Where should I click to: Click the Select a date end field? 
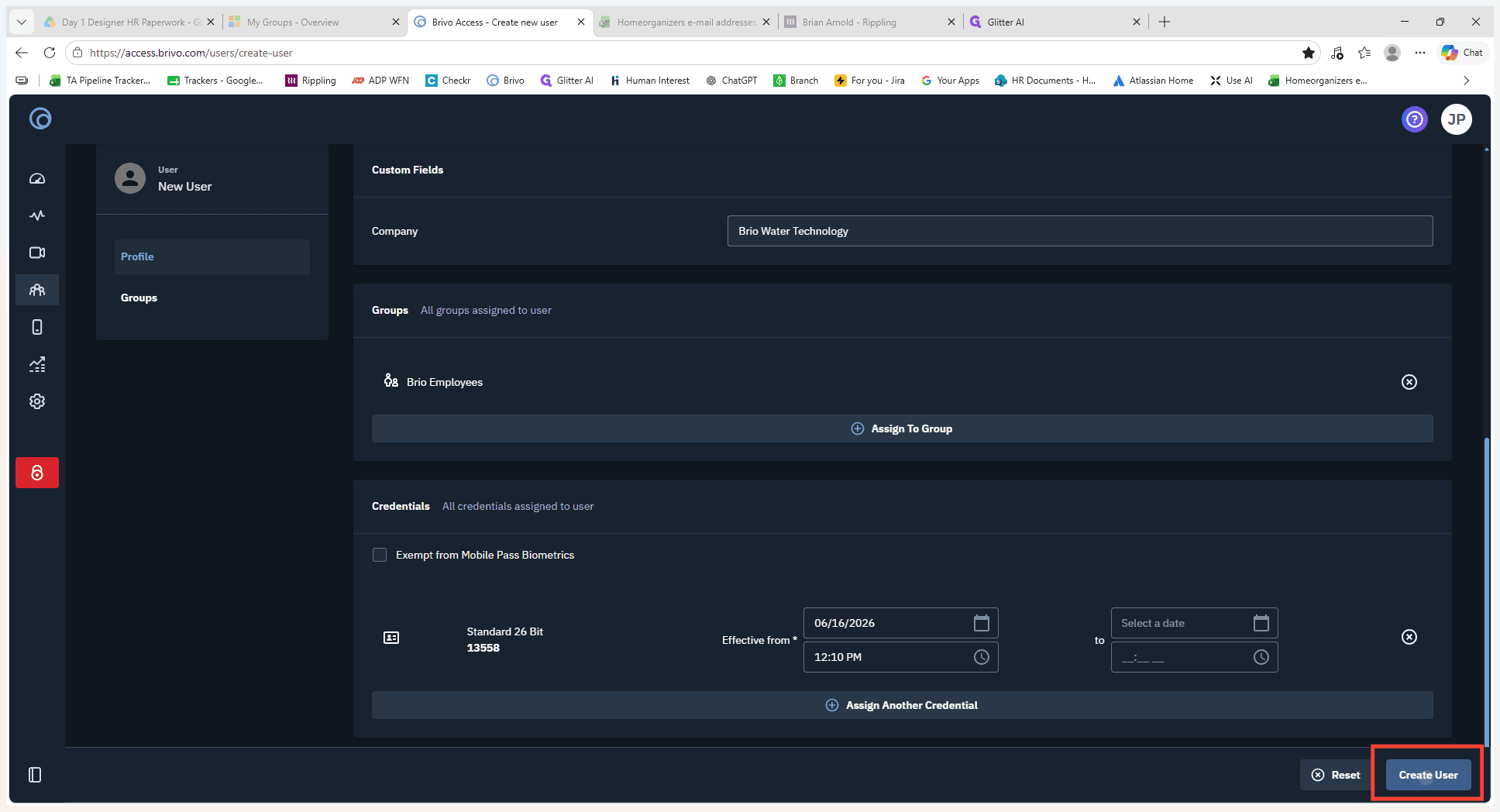(x=1194, y=623)
